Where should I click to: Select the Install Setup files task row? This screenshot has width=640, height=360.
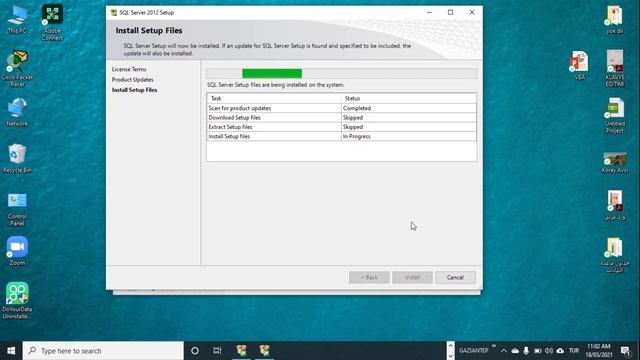tap(342, 136)
